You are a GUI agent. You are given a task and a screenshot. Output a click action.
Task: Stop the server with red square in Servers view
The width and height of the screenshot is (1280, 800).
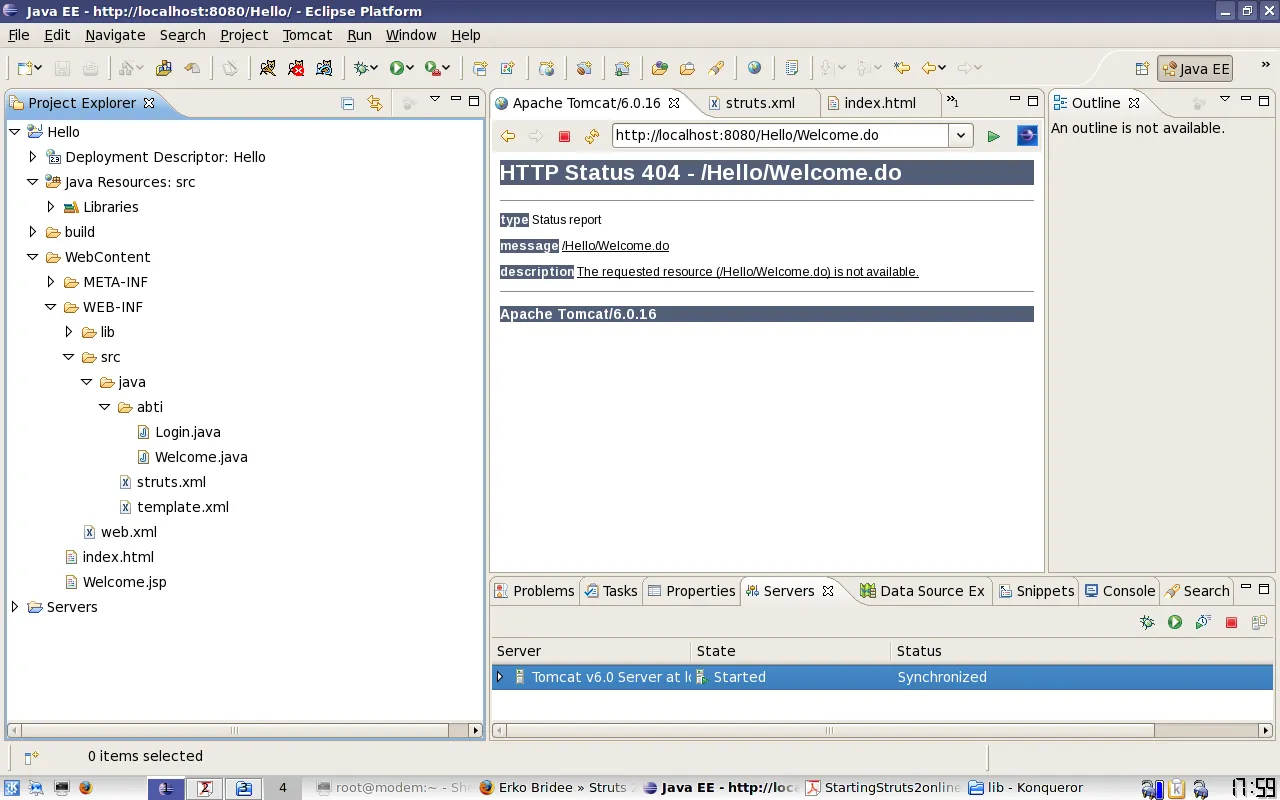(1231, 622)
